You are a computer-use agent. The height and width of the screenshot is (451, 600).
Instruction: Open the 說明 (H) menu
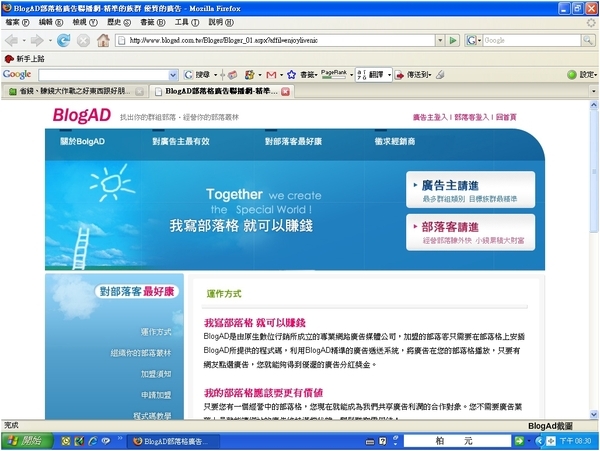tap(221, 23)
